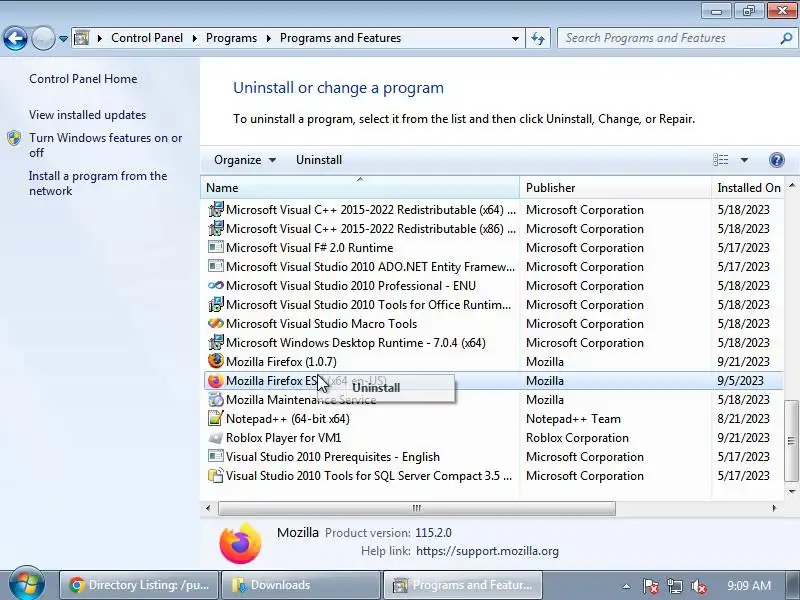Switch to Downloads taskbar item
This screenshot has width=800, height=600.
(x=301, y=585)
